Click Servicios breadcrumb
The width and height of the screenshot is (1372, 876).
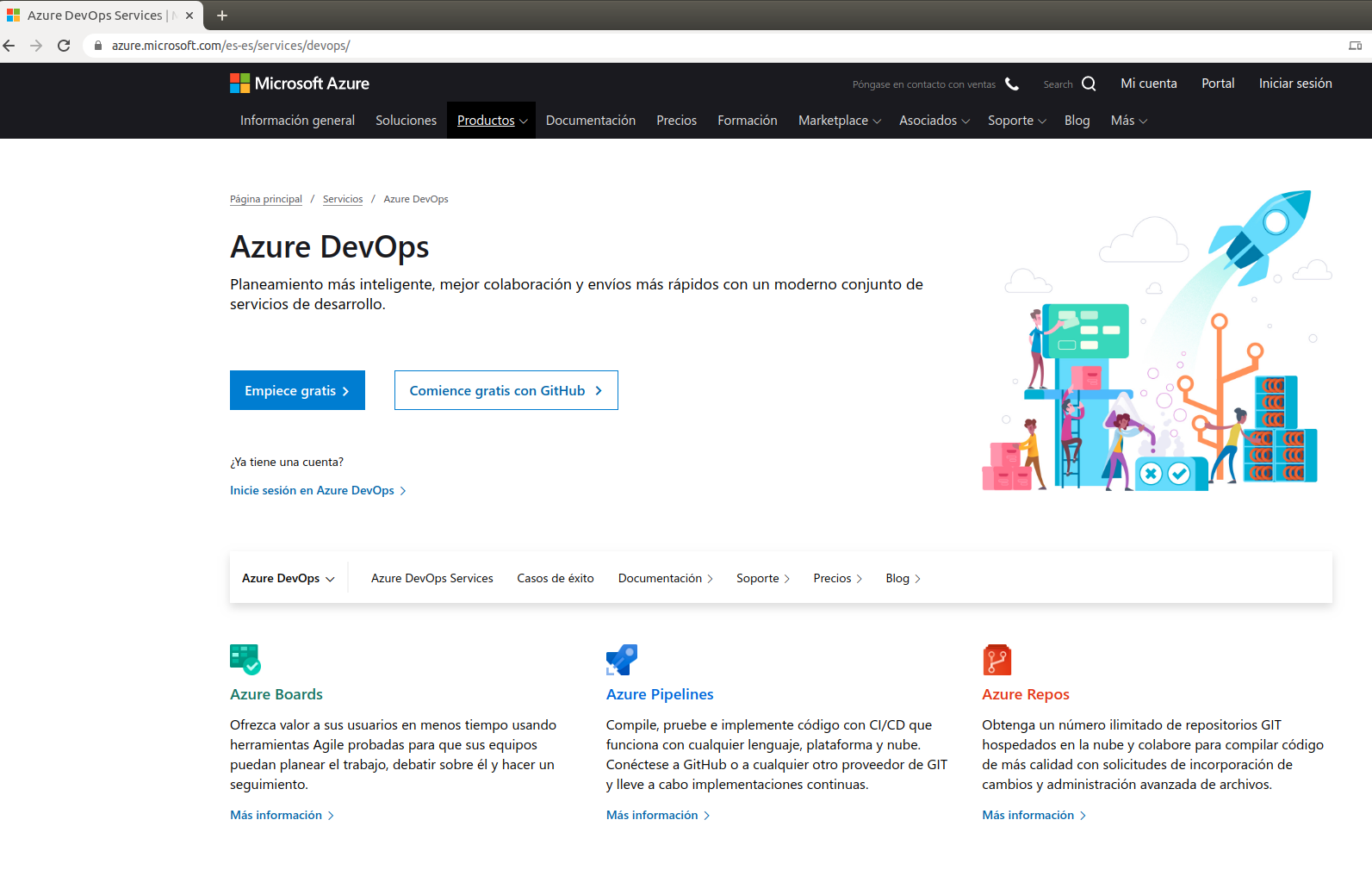[x=343, y=199]
